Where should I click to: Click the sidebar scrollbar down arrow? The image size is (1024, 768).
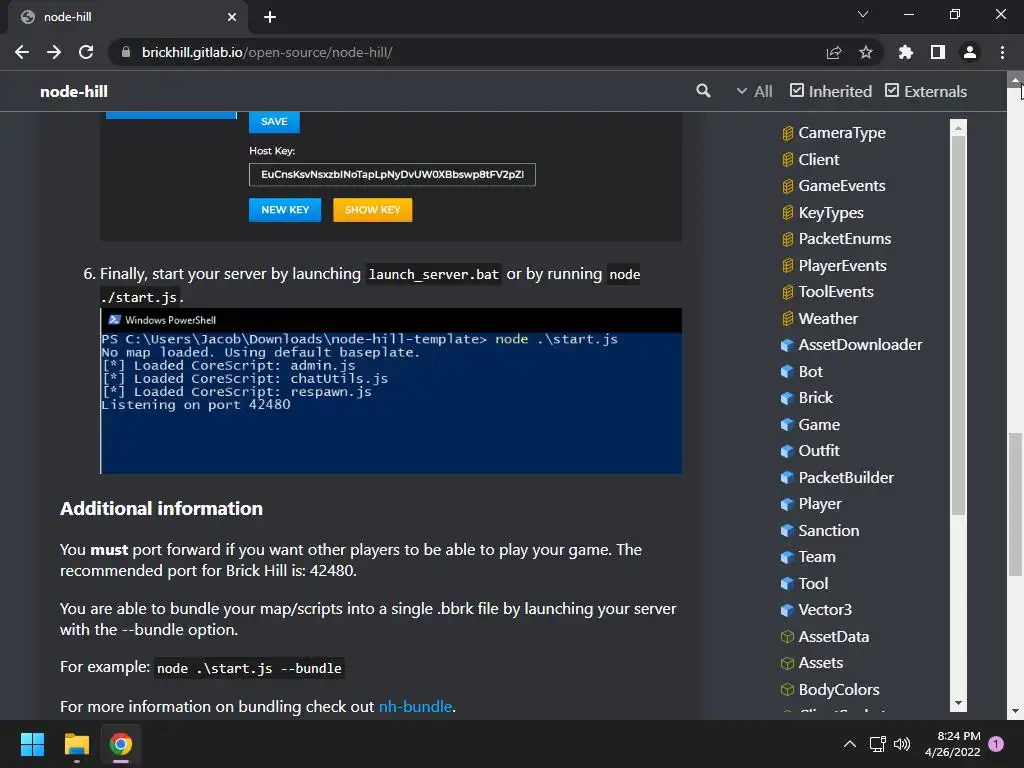pos(958,703)
